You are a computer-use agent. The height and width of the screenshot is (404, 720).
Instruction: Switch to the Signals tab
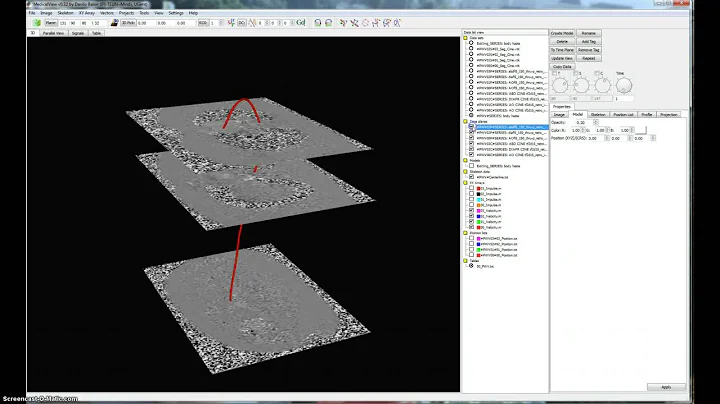pos(78,33)
